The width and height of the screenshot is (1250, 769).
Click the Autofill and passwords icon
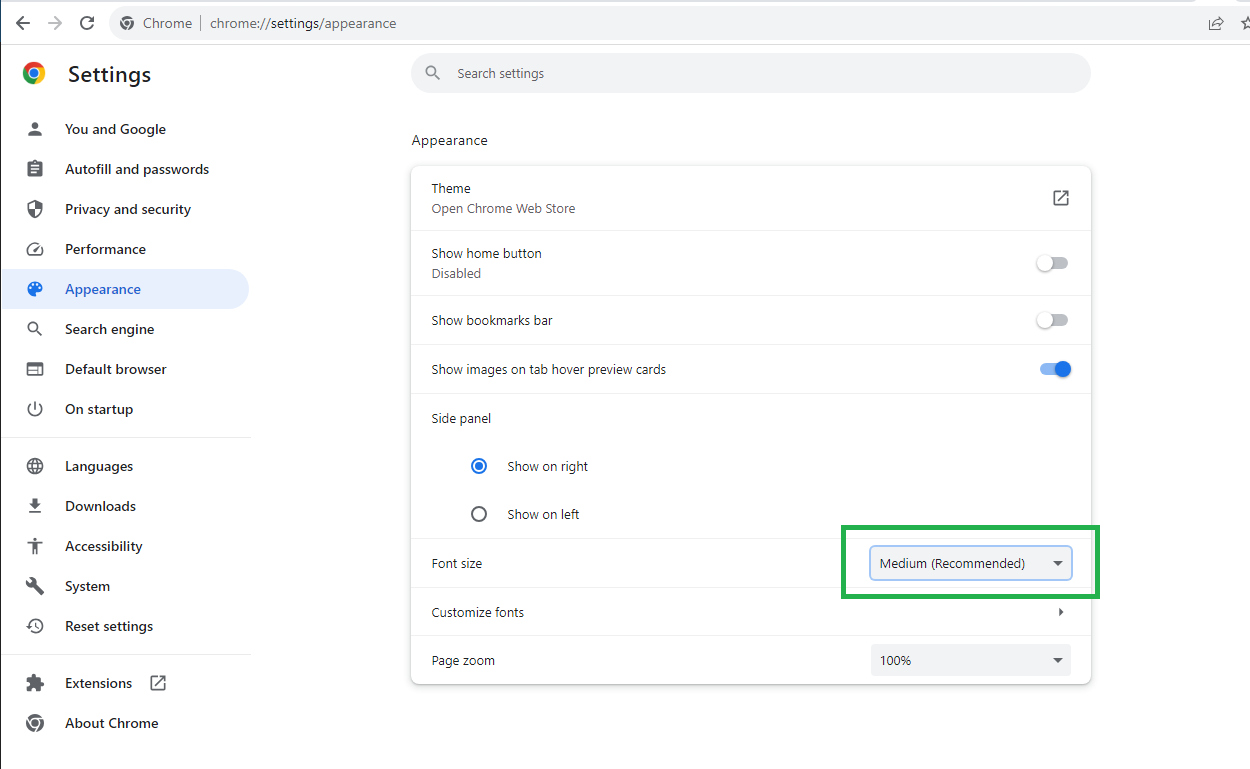pos(35,168)
